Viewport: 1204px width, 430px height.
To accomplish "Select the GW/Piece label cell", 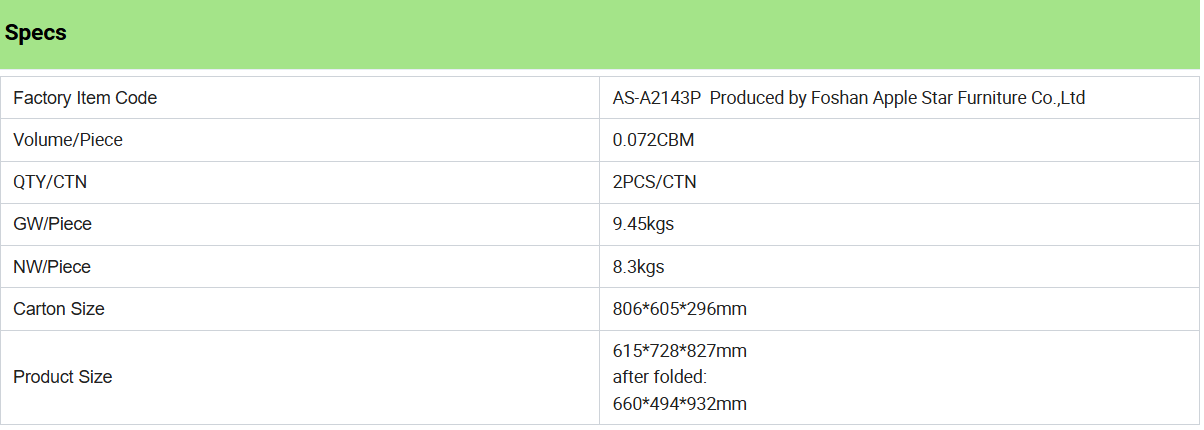I will click(x=300, y=224).
